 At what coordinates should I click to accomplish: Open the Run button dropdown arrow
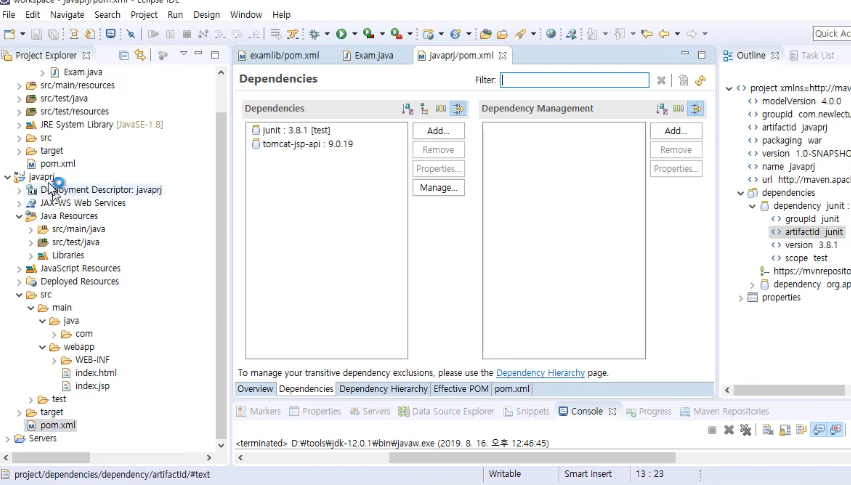[354, 34]
